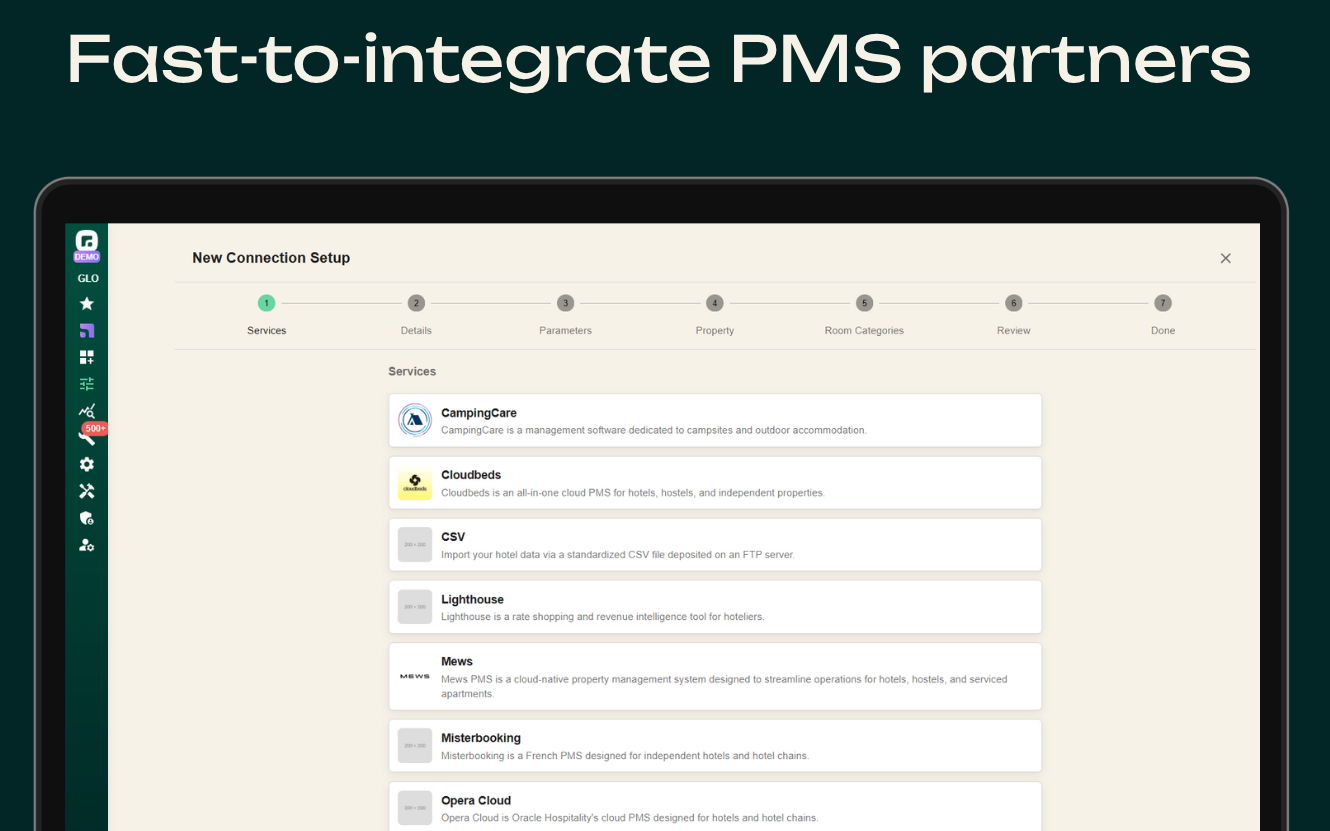The height and width of the screenshot is (831, 1330).
Task: Click the CampingCare tent logo
Action: coord(415,420)
